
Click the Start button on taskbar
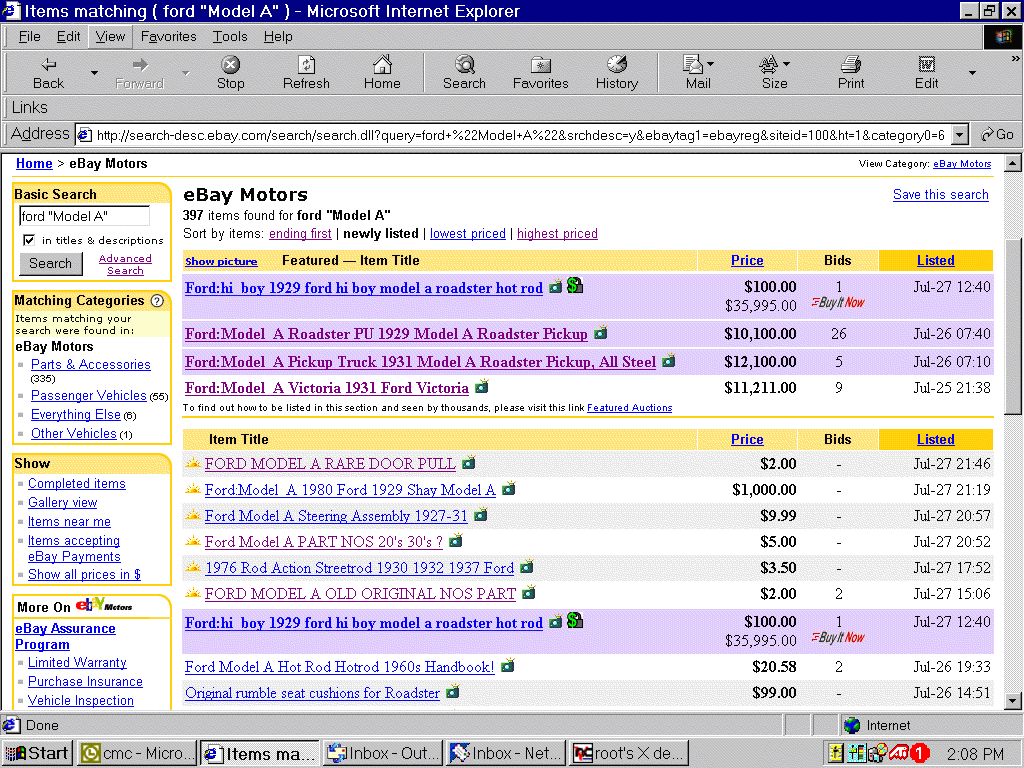[36, 754]
